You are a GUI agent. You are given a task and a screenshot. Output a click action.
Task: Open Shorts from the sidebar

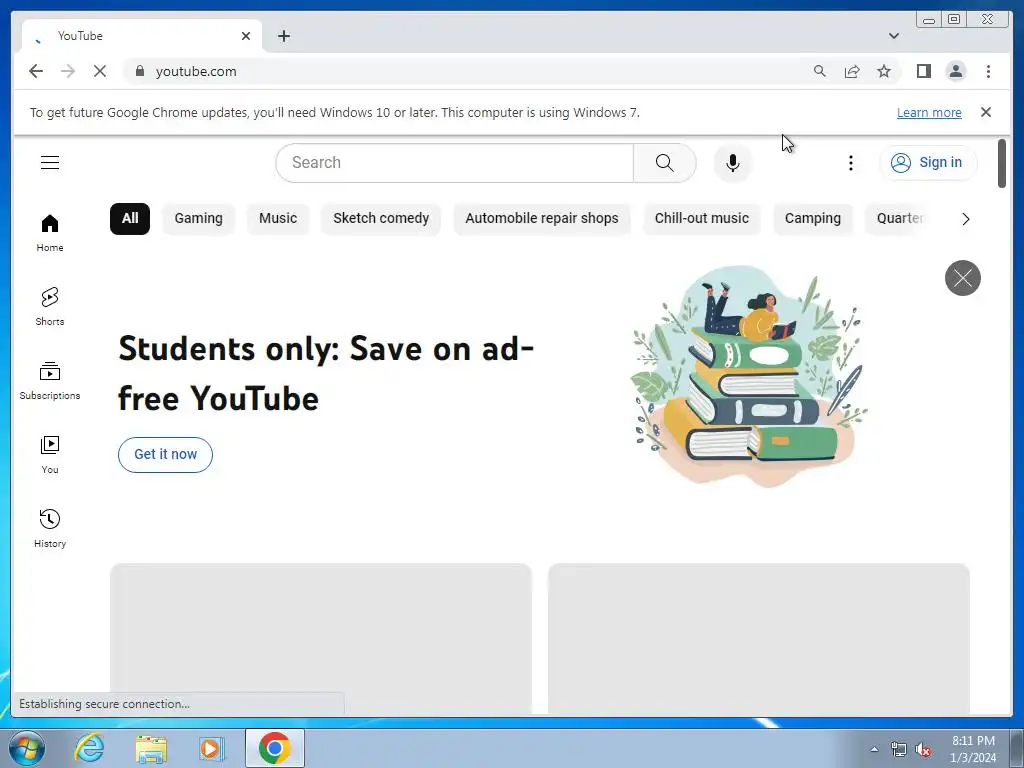[50, 307]
